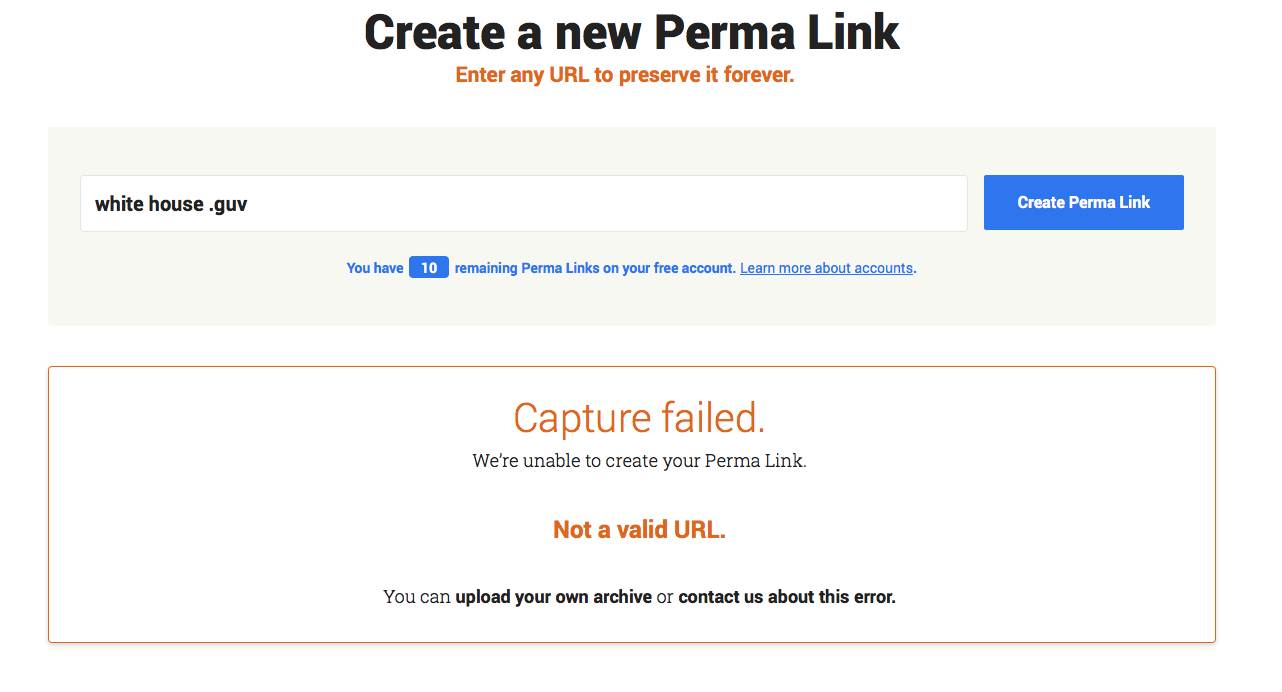The width and height of the screenshot is (1282, 692).
Task: Click the word "URL" in the orange subtitle
Action: click(569, 75)
